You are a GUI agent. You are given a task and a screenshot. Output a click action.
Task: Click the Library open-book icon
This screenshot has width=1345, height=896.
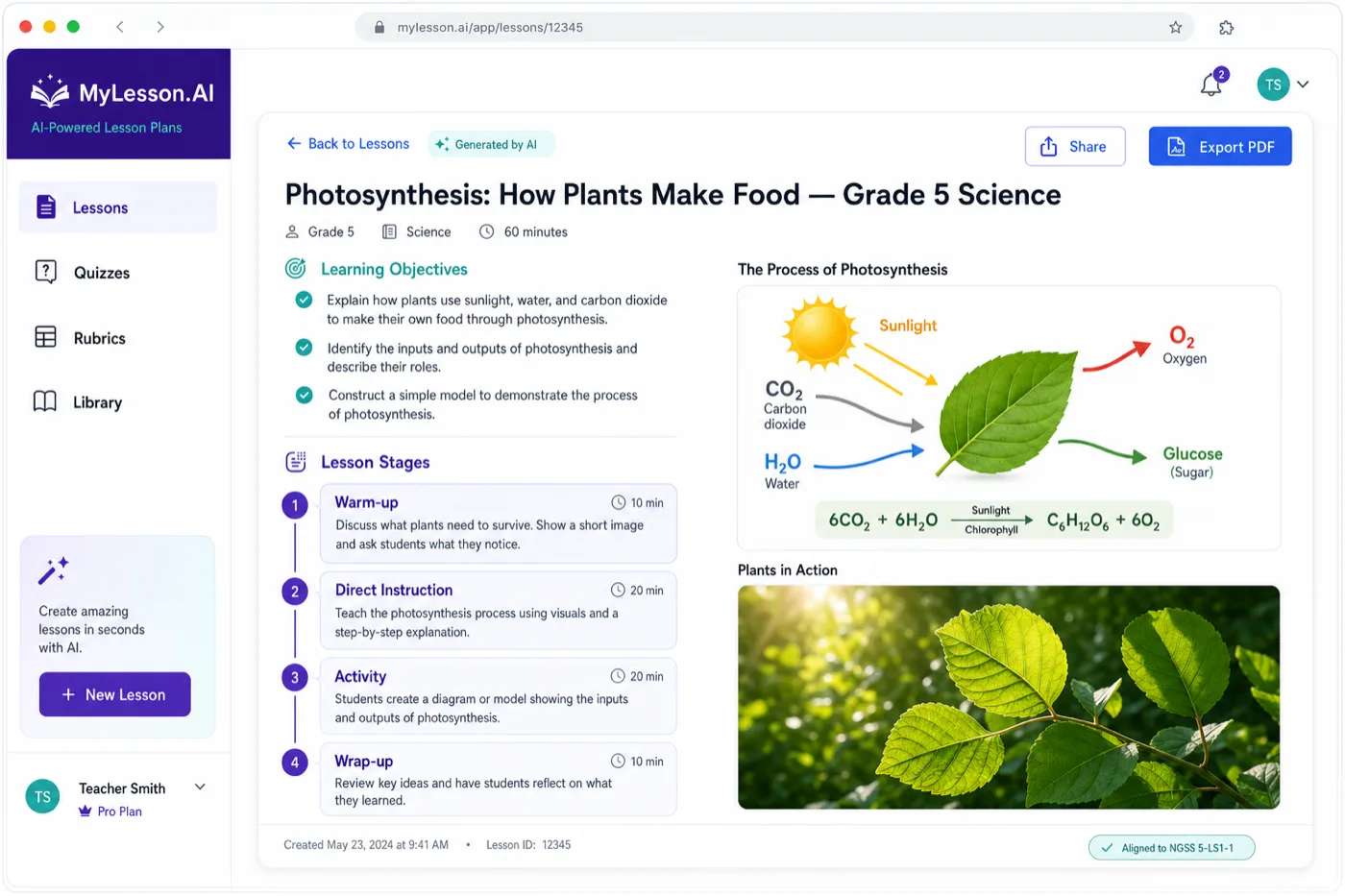click(x=45, y=401)
